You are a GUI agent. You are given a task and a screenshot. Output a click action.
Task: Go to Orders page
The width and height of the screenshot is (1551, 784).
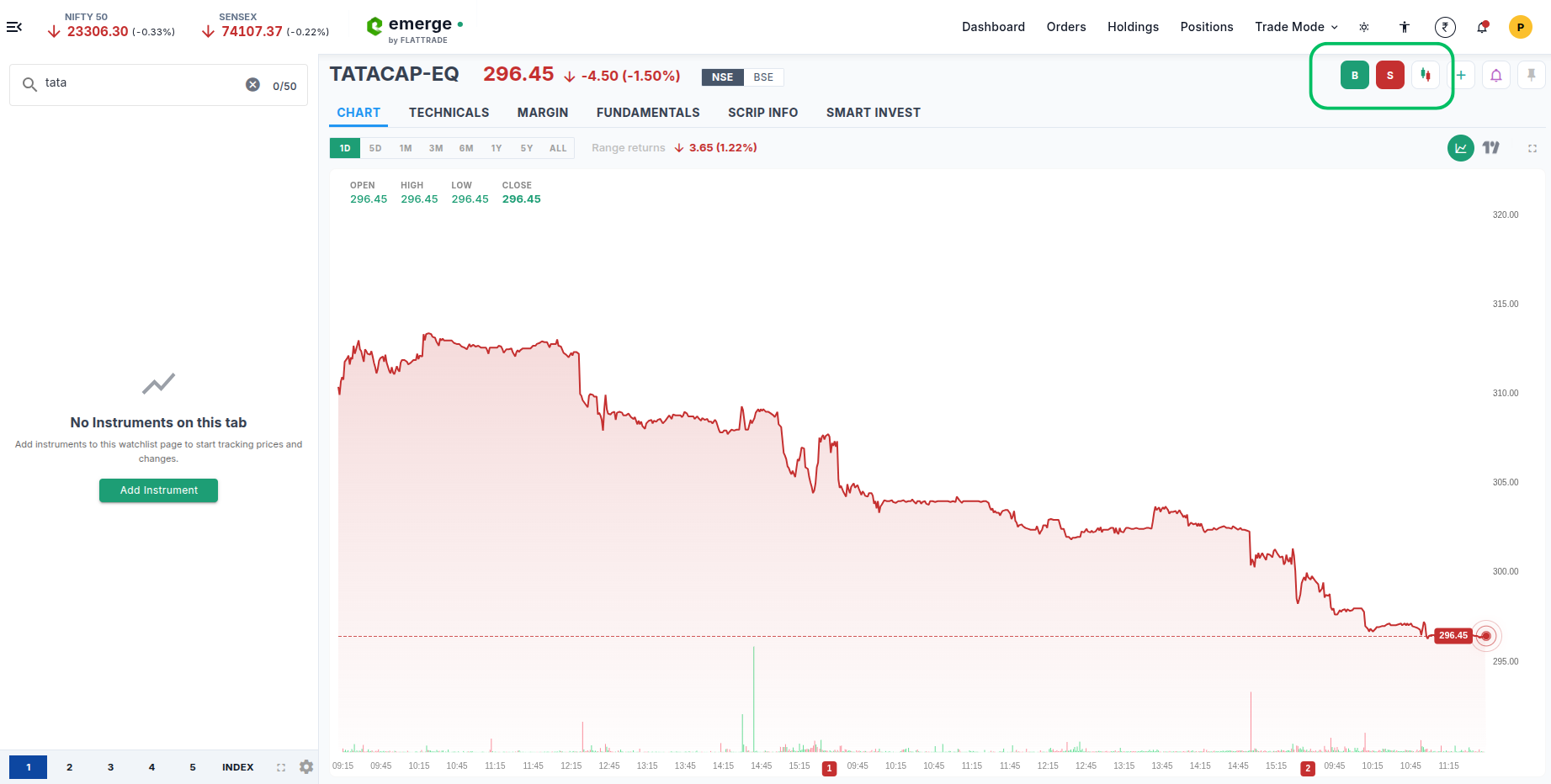(x=1066, y=27)
